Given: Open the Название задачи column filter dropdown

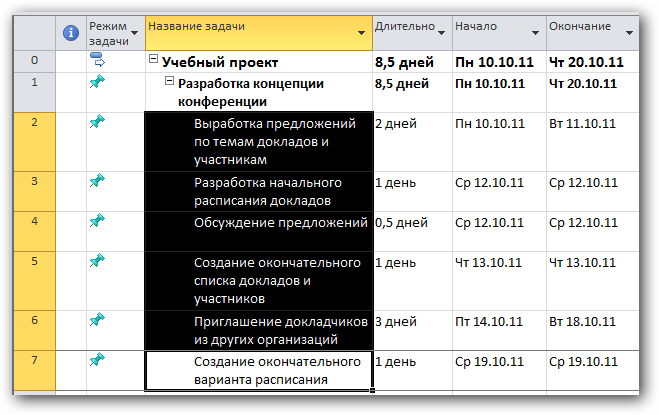Looking at the screenshot, I should point(361,33).
